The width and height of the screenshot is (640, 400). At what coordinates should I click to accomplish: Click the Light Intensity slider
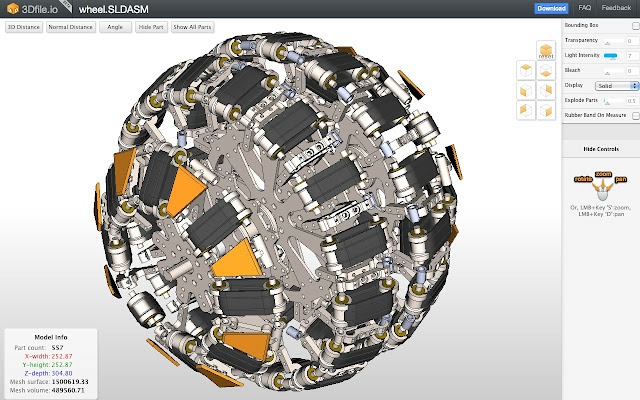pyautogui.click(x=610, y=55)
